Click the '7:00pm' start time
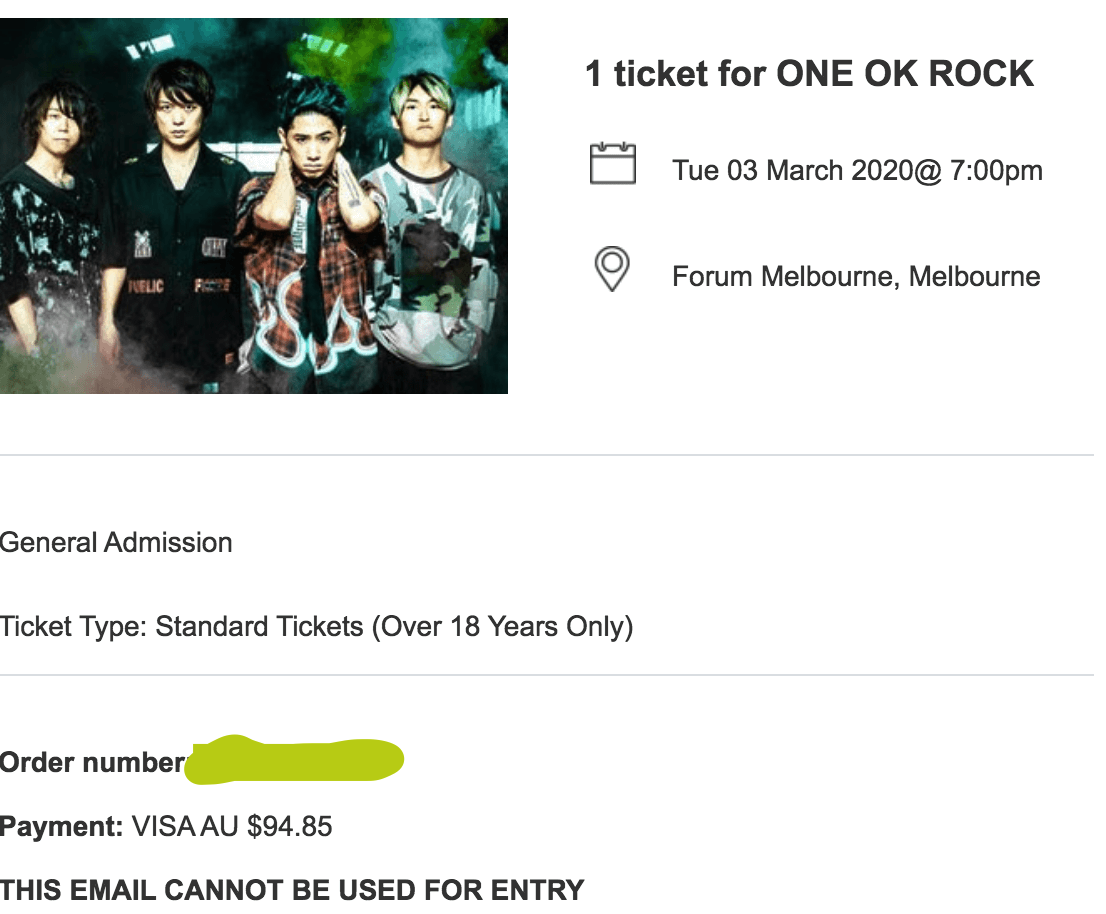 click(996, 170)
